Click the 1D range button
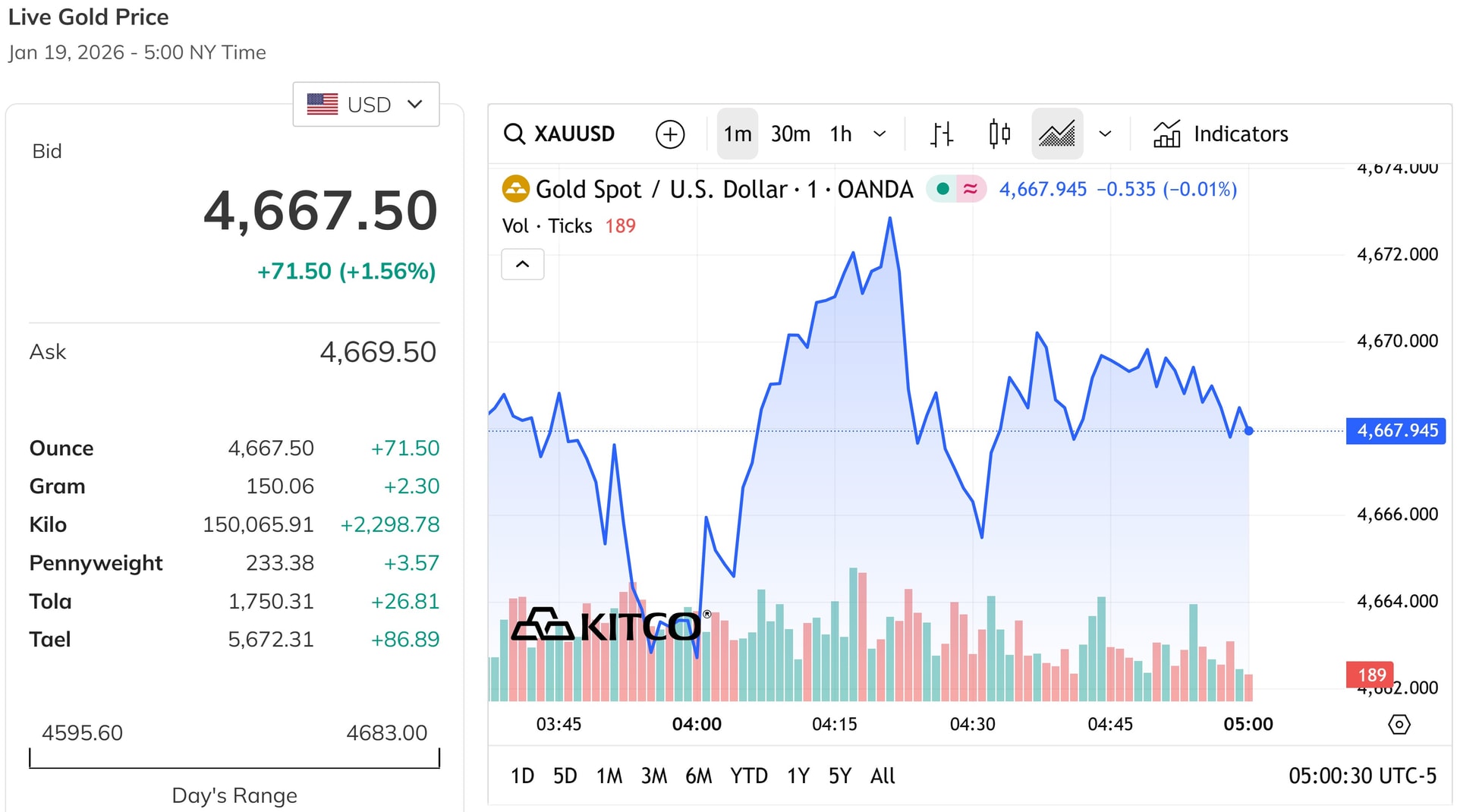This screenshot has height=812, width=1457. (x=522, y=776)
